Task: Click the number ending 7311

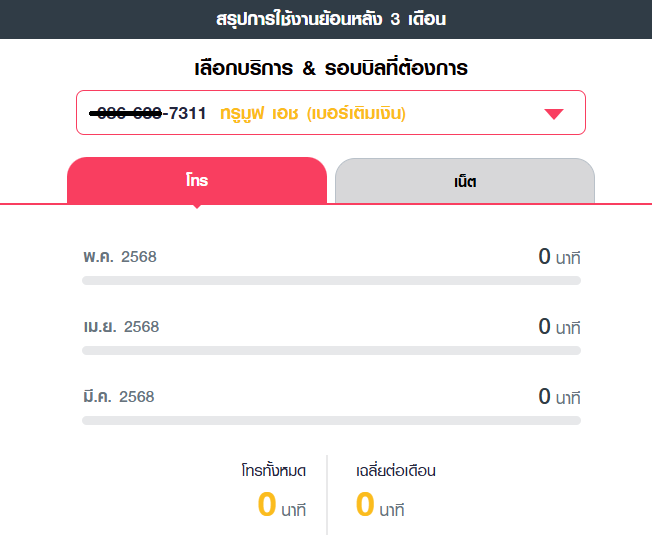Action: coord(148,113)
